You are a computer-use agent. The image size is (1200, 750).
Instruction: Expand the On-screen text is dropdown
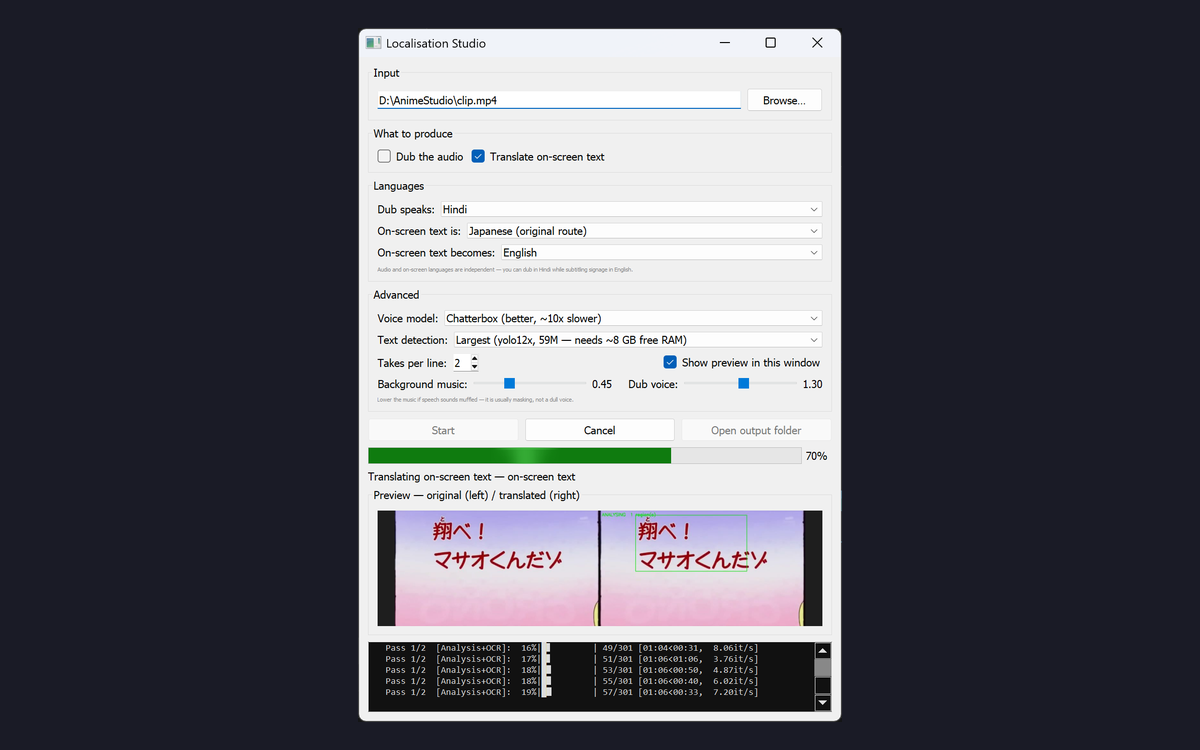pos(644,231)
